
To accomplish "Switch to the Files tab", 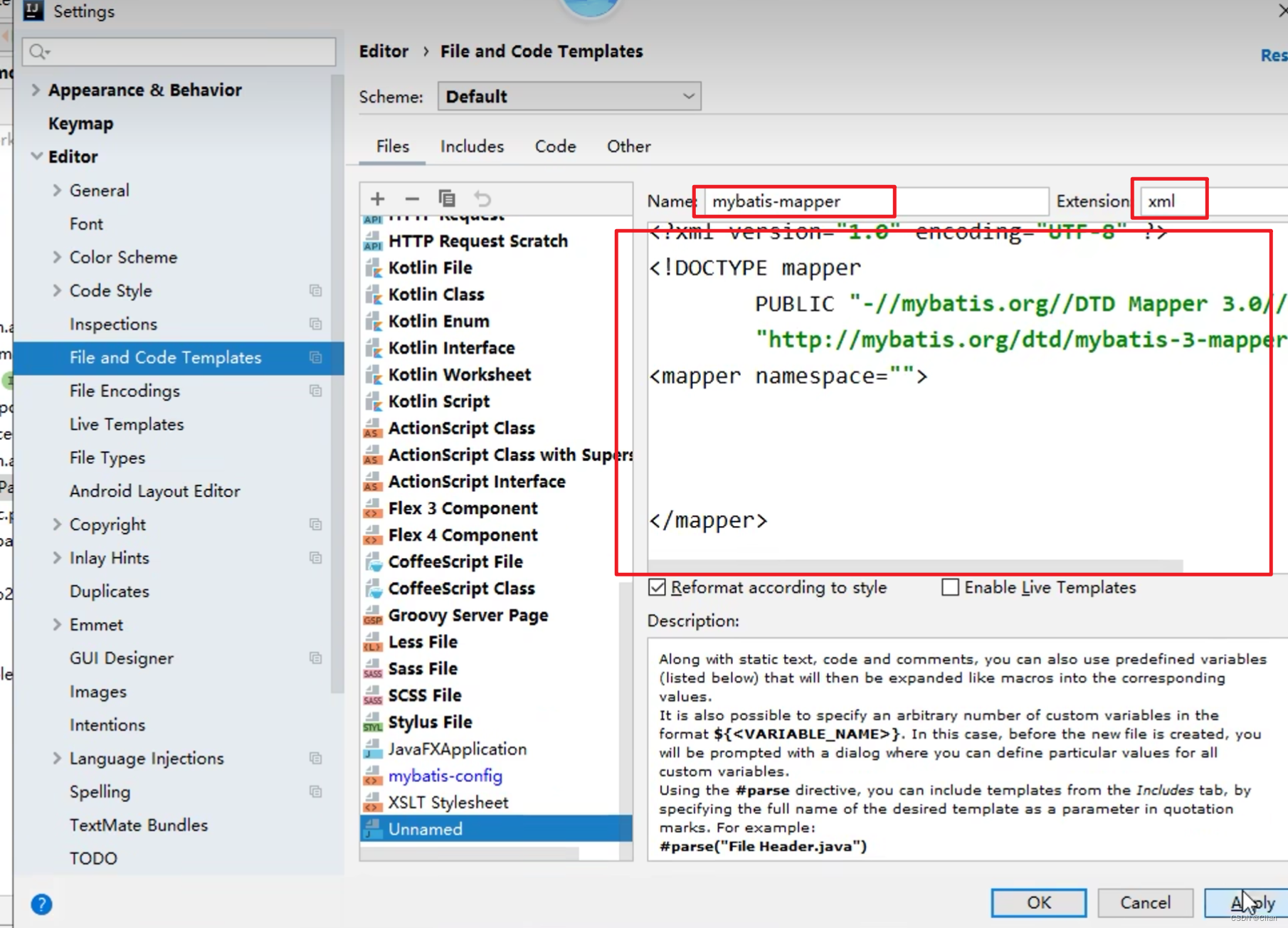I will point(393,147).
